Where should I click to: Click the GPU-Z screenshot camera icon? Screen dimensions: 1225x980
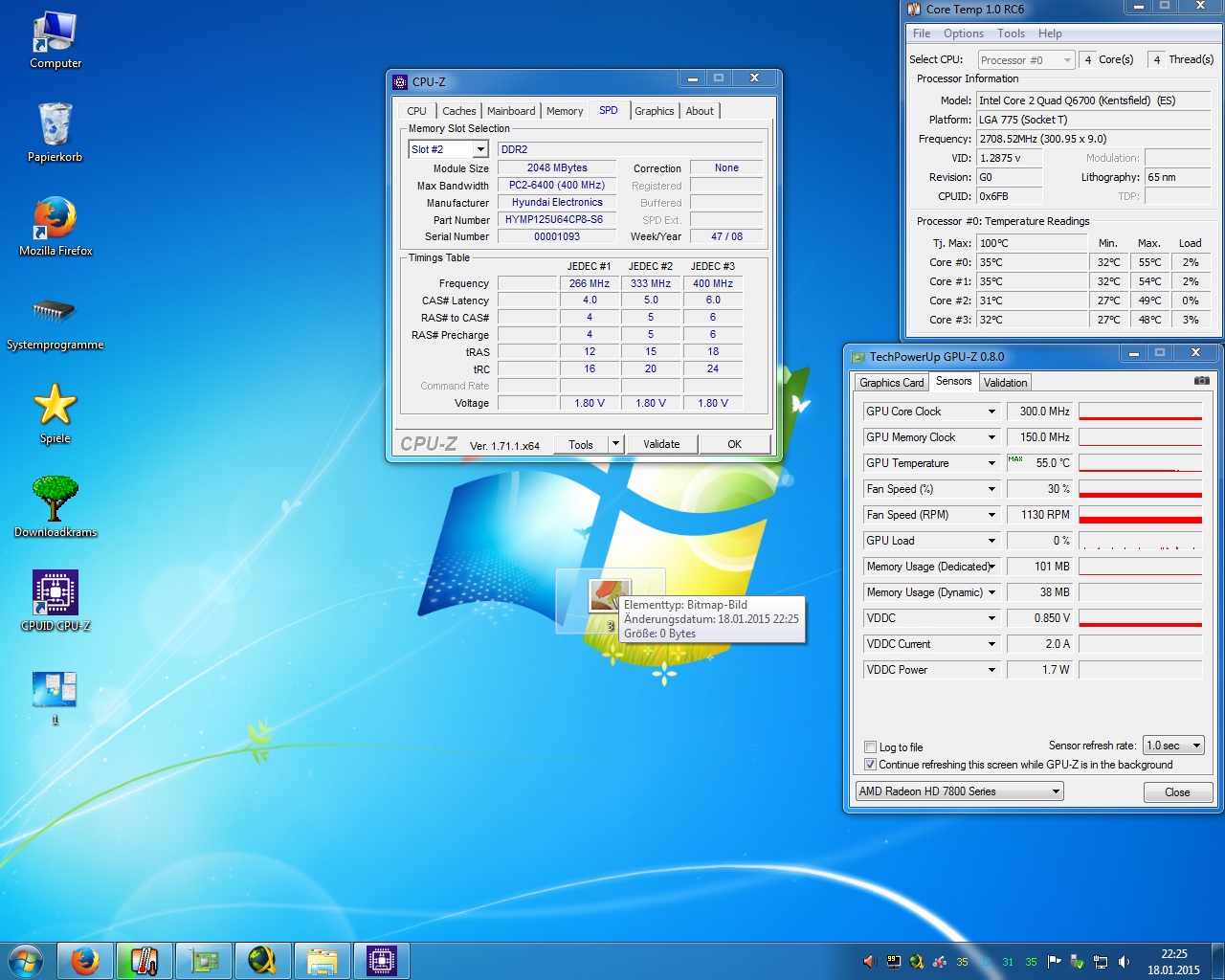1201,381
